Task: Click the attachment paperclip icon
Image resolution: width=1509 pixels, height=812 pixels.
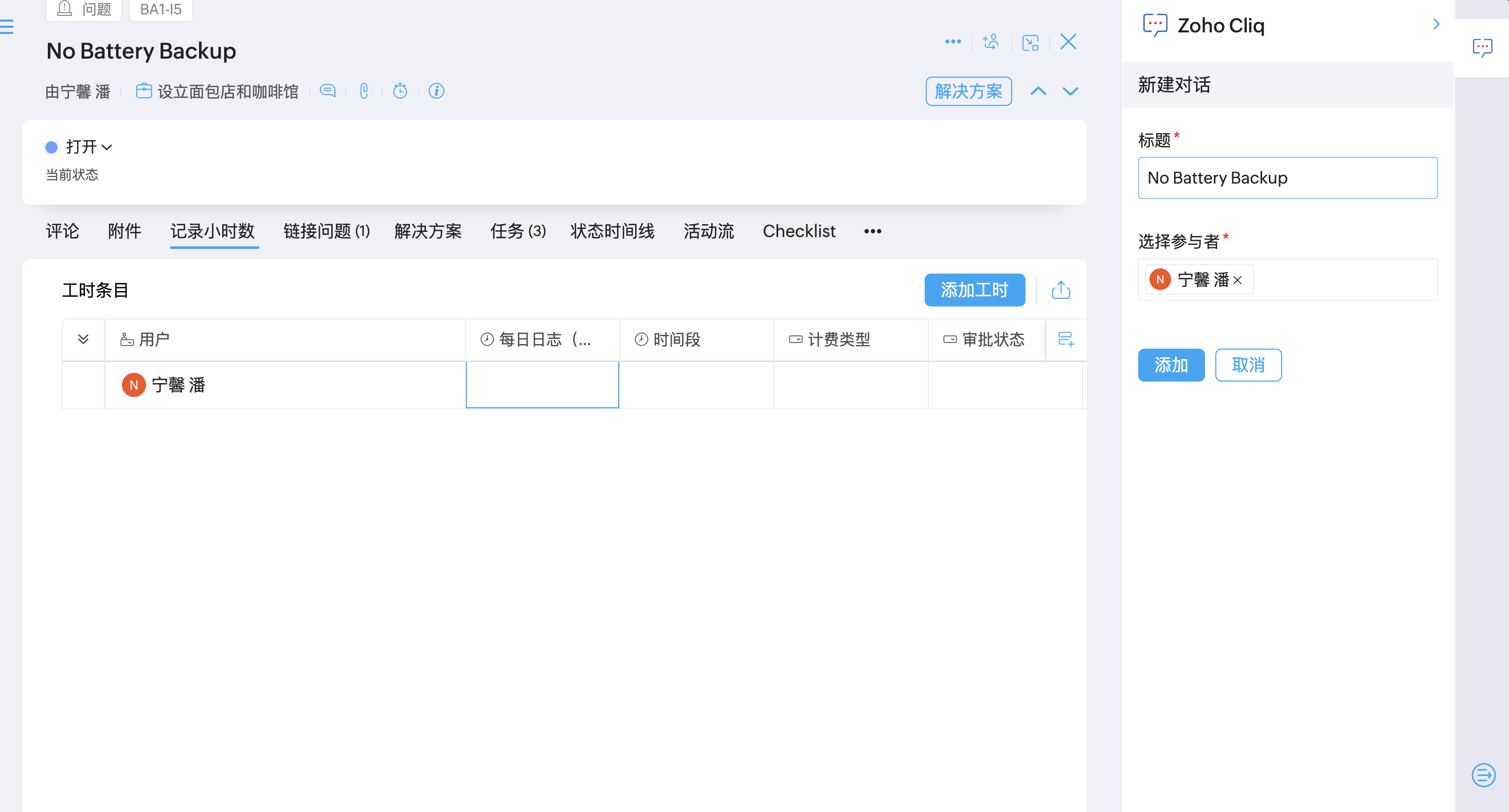Action: click(364, 91)
